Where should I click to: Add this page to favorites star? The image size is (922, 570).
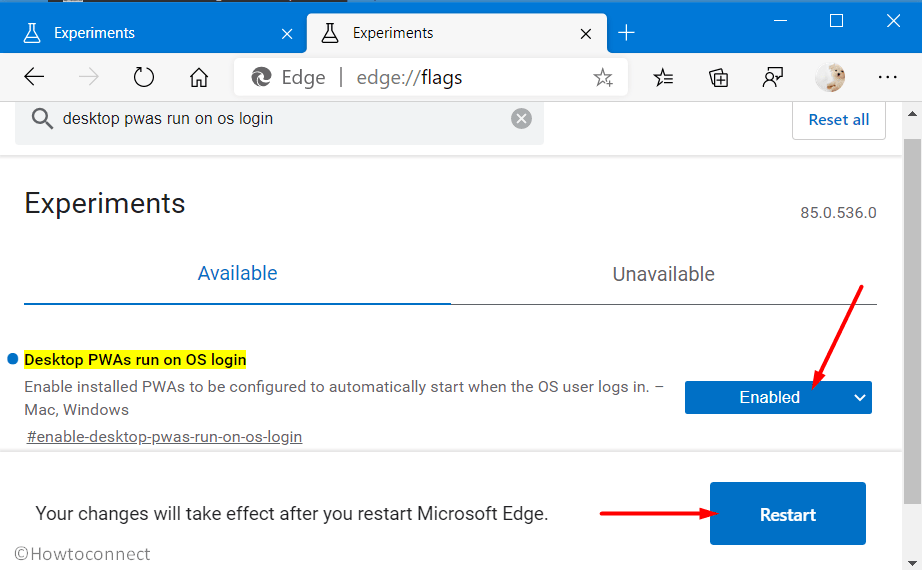[603, 77]
